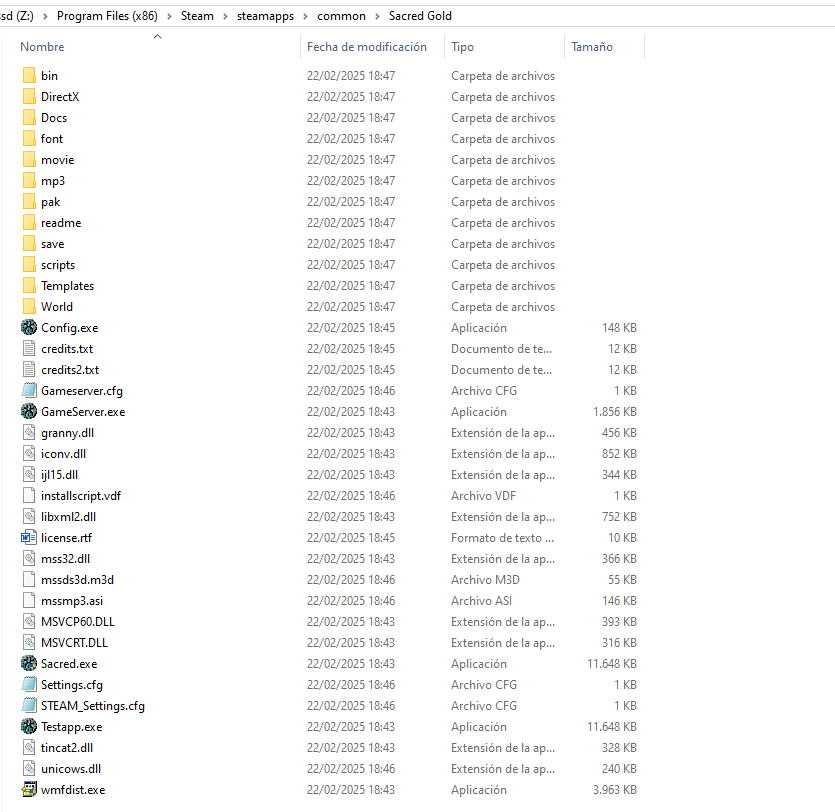835x812 pixels.
Task: Click the installscript.vdf blank file icon
Action: click(x=29, y=496)
